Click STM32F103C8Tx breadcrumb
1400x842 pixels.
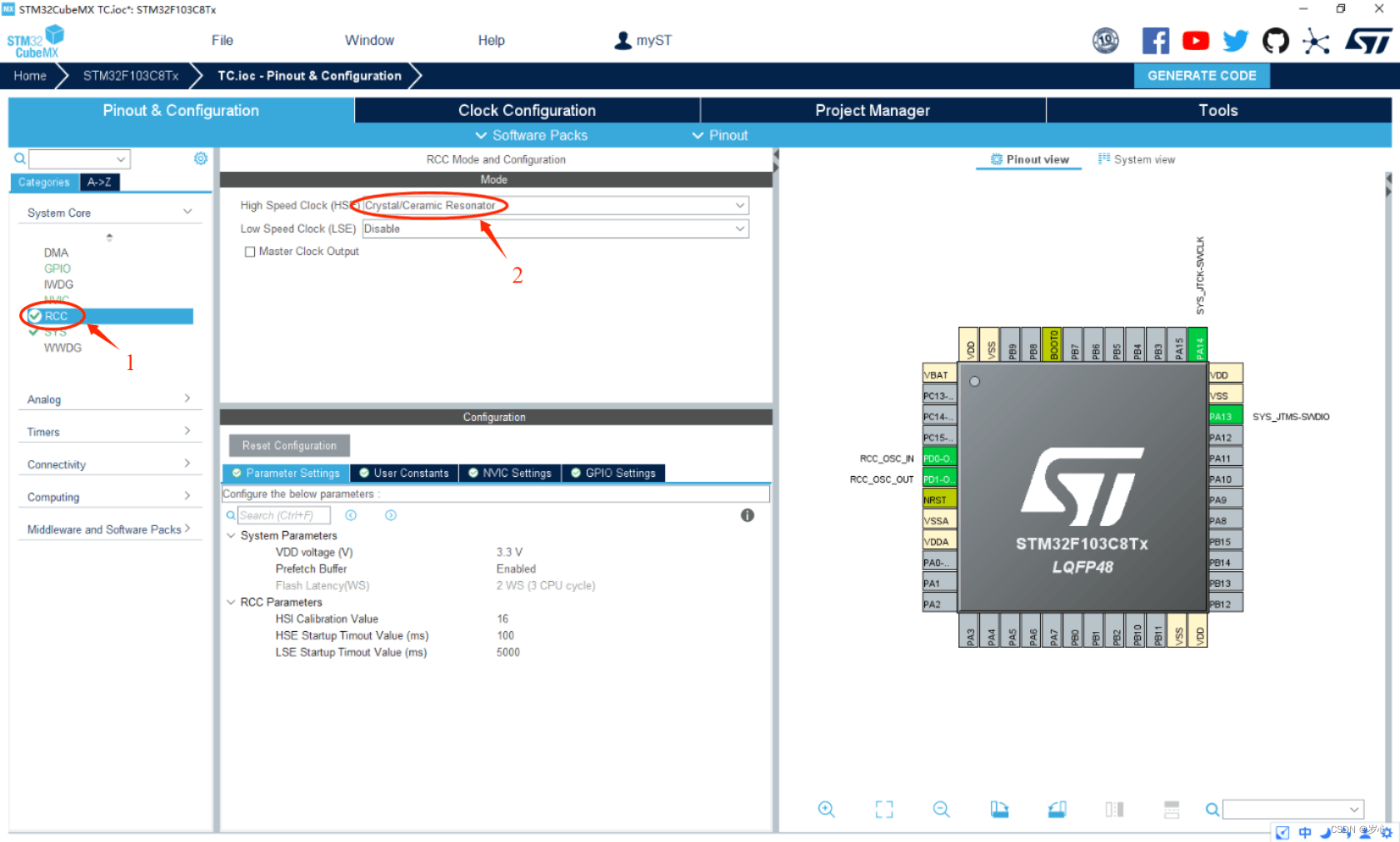point(131,75)
